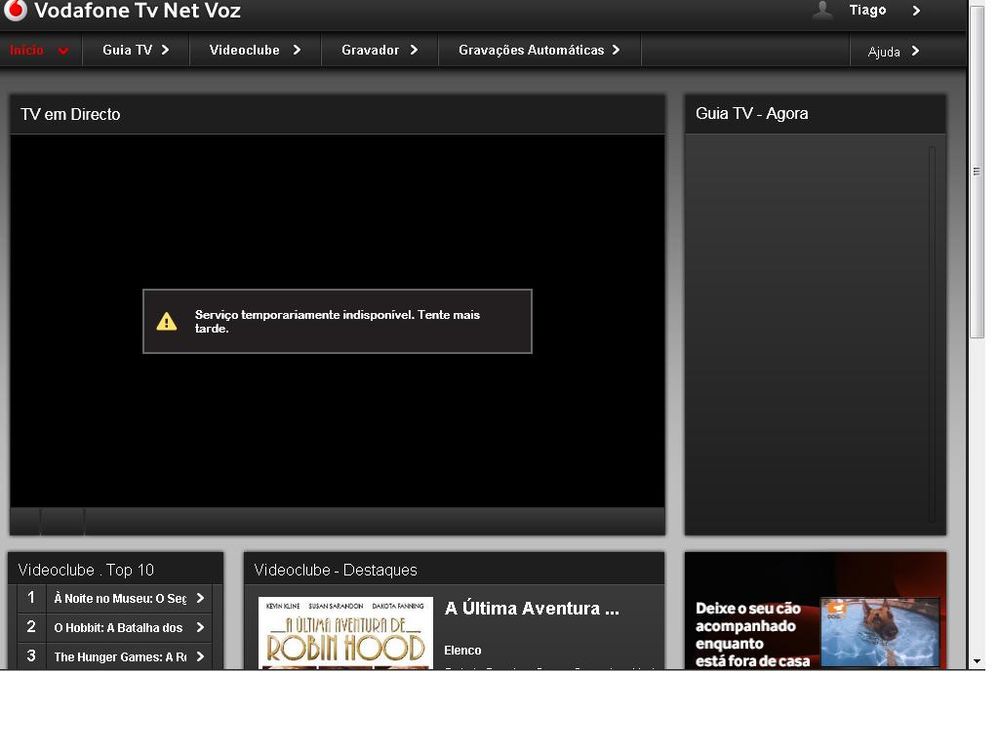Image resolution: width=999 pixels, height=749 pixels.
Task: Expand the Início dropdown menu
Action: point(63,49)
